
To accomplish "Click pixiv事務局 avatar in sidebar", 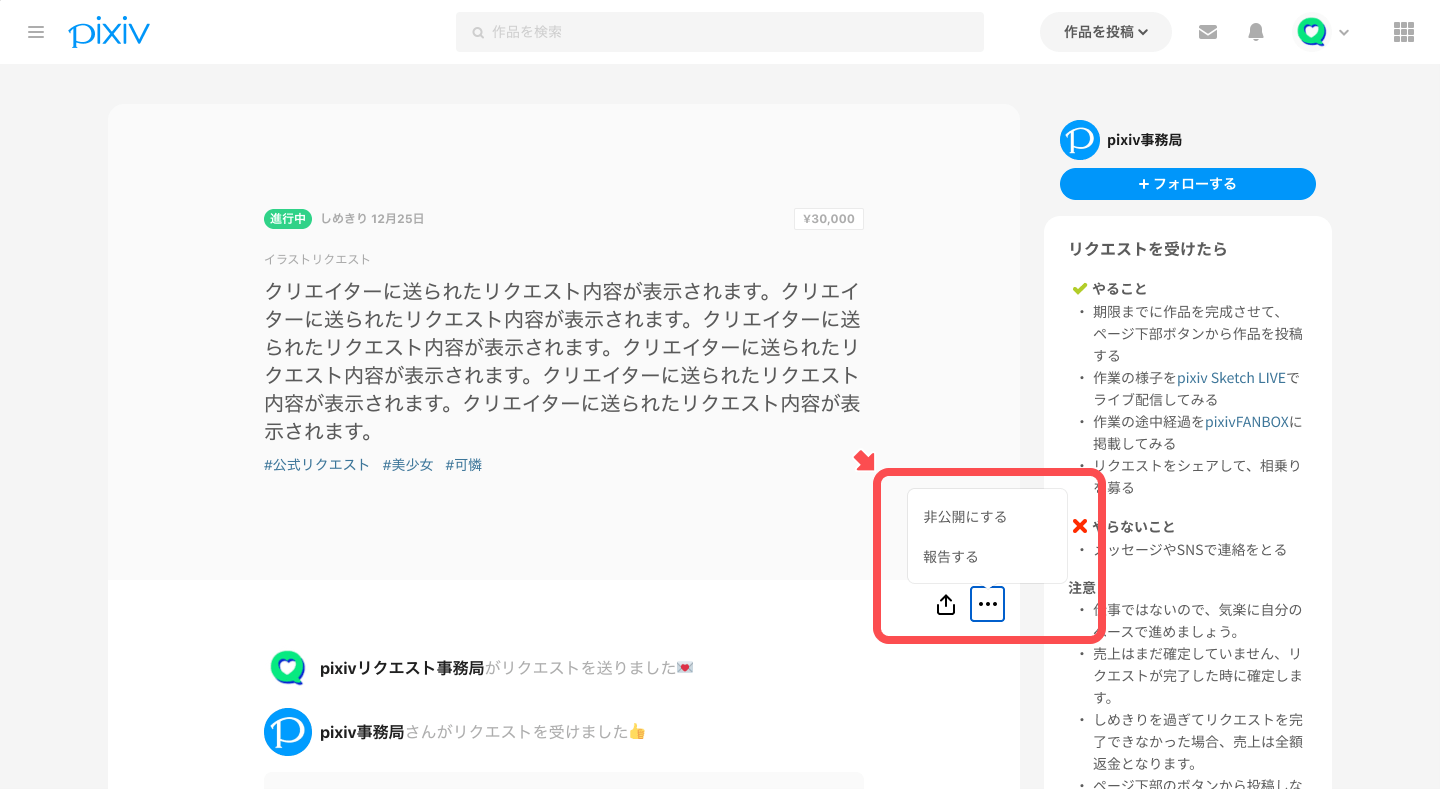I will pyautogui.click(x=1079, y=140).
